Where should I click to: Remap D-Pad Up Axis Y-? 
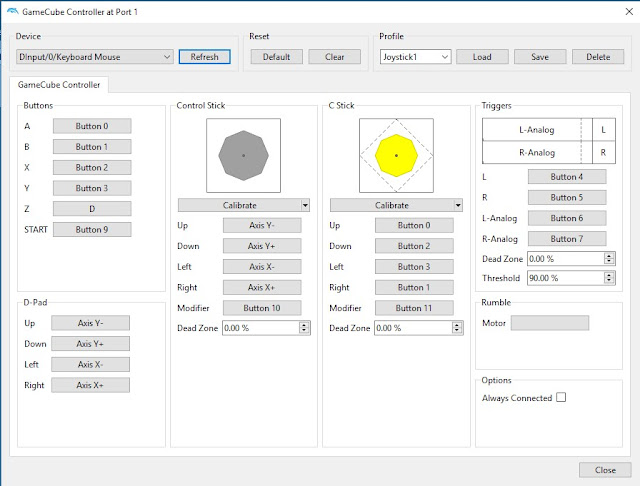(x=90, y=323)
